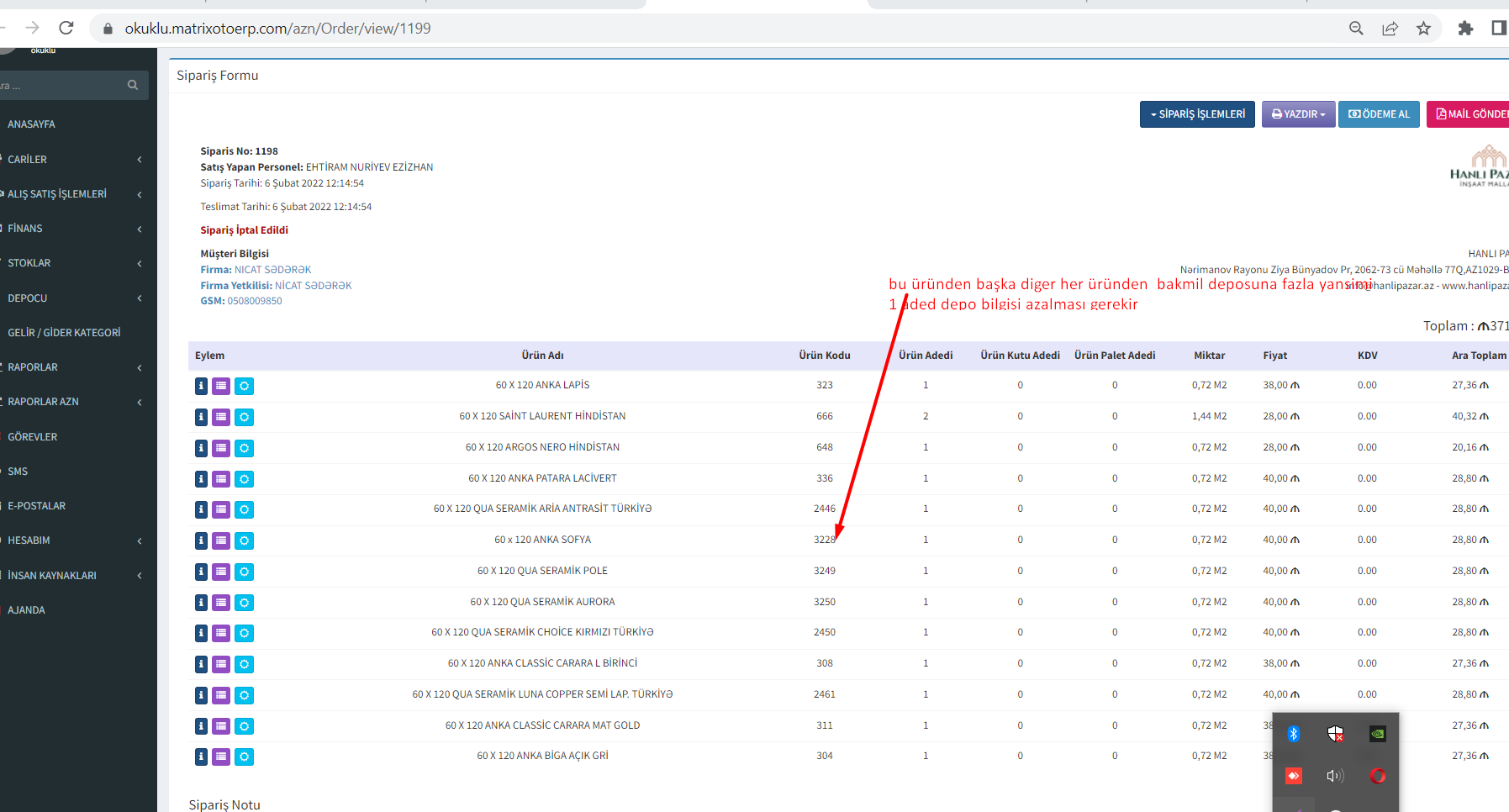Click info icon for 60 X 120 ANKA LAPİS row
Image resolution: width=1509 pixels, height=812 pixels.
pos(201,386)
